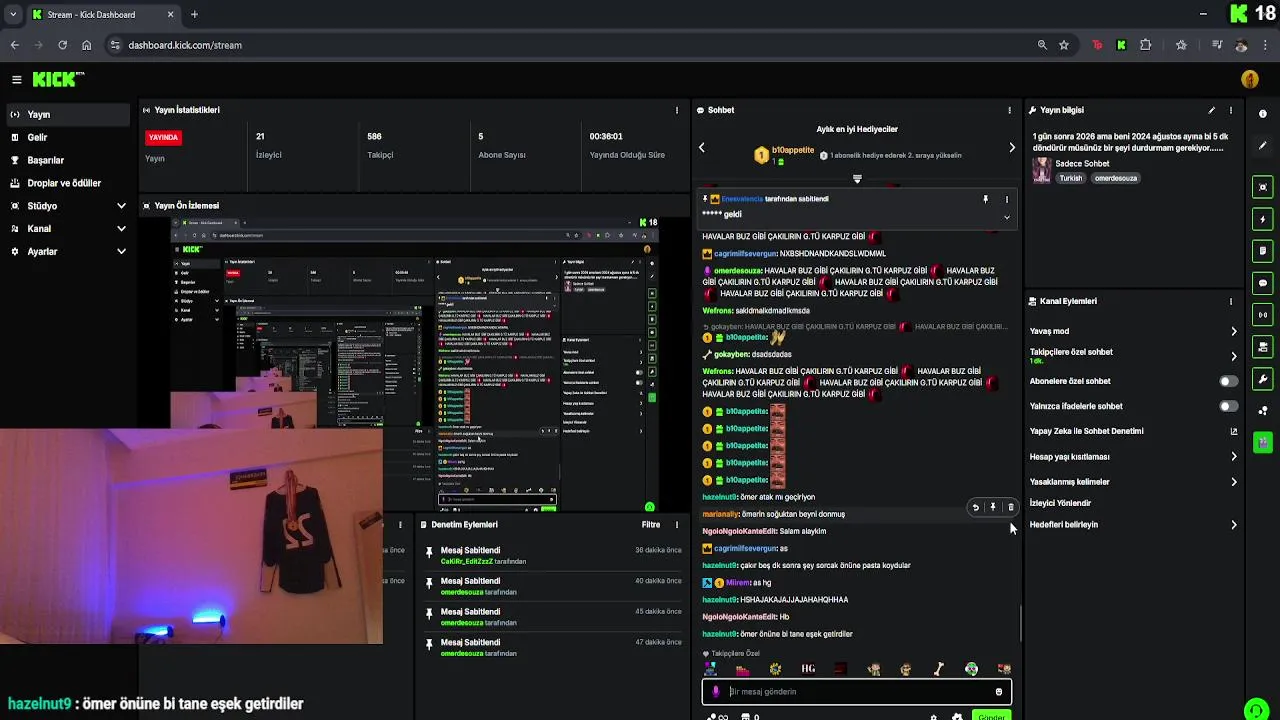
Task: Insert the HG emote from the emote row
Action: click(808, 669)
